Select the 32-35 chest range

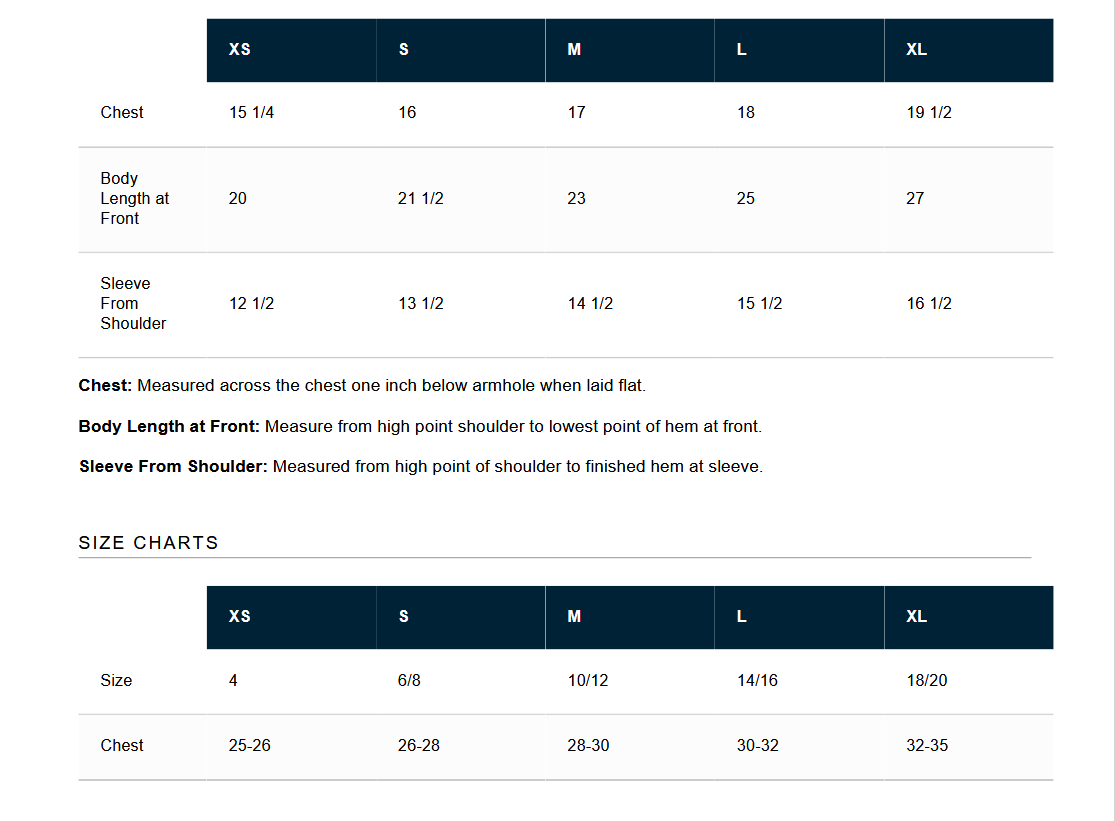tap(927, 745)
